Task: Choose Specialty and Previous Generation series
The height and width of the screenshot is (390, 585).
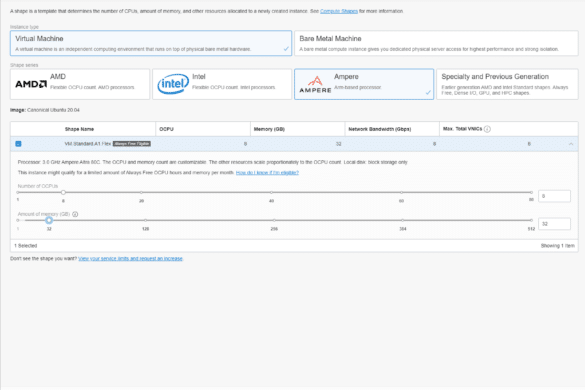Action: [507, 84]
